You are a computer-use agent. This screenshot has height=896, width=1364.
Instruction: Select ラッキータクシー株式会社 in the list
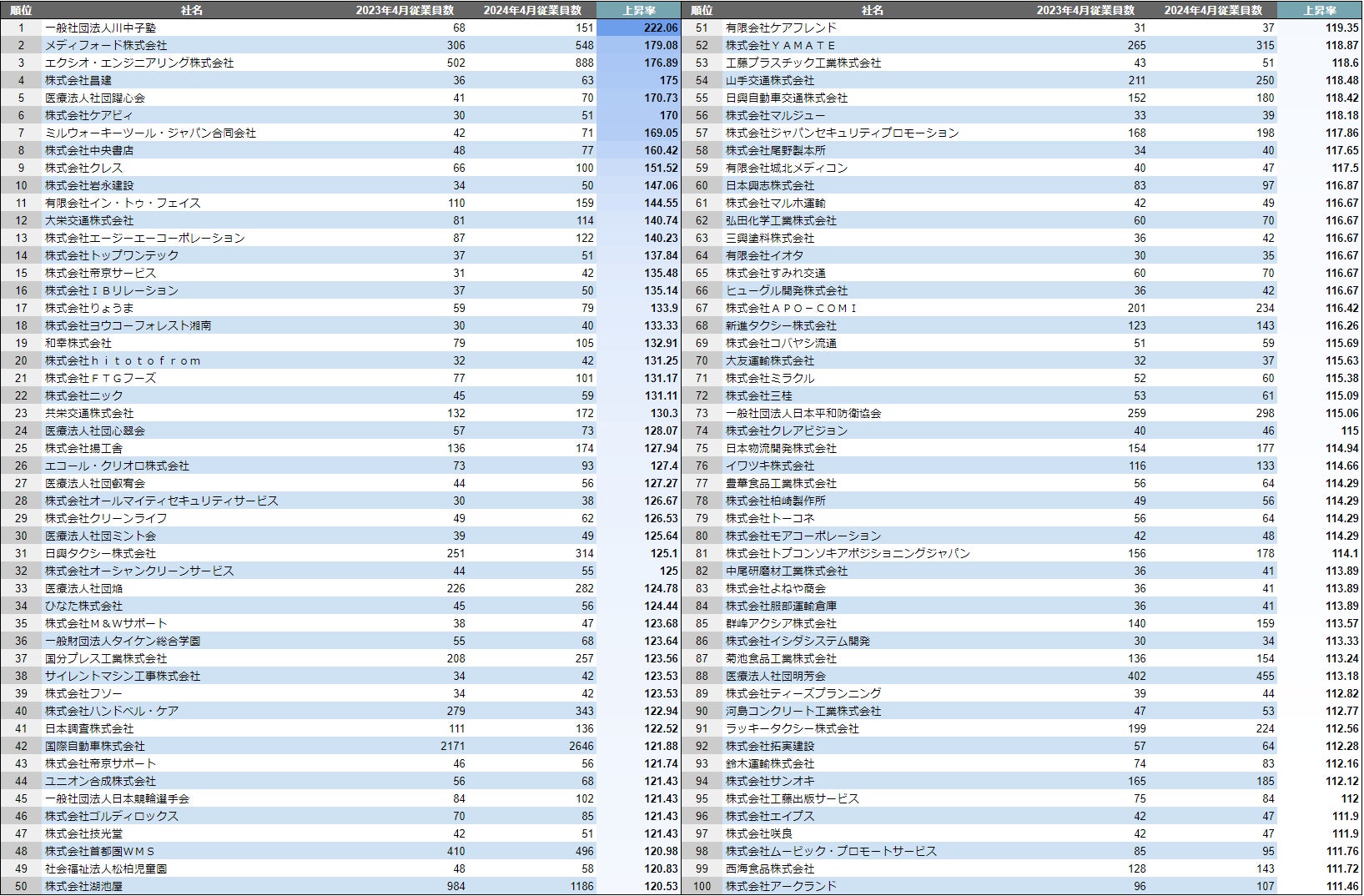793,728
